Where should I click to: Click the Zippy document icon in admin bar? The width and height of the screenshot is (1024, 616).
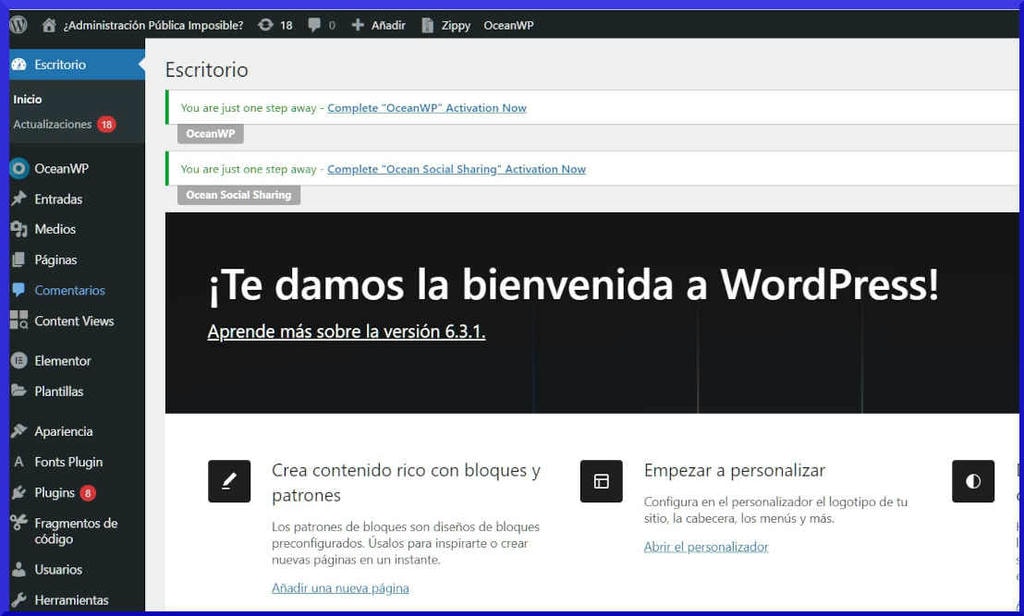click(427, 25)
